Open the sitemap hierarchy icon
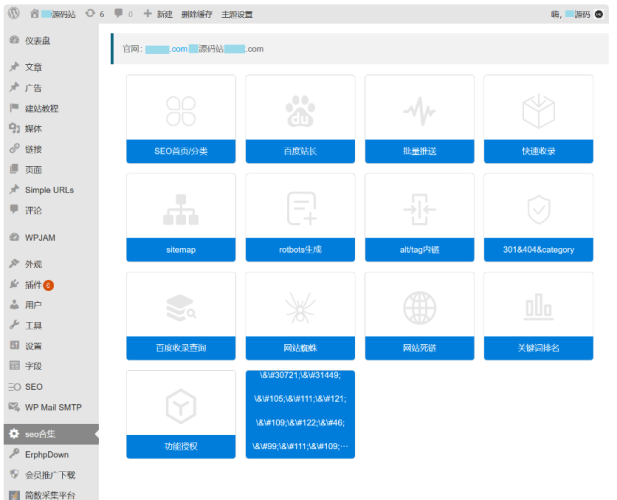Viewport: 617px width, 500px height. [181, 207]
